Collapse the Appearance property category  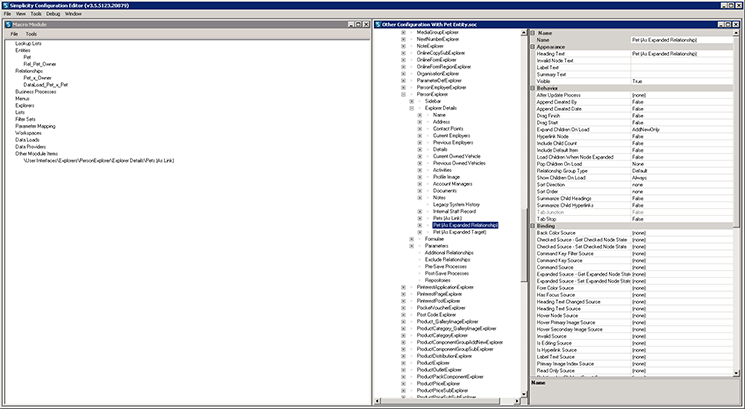(533, 47)
